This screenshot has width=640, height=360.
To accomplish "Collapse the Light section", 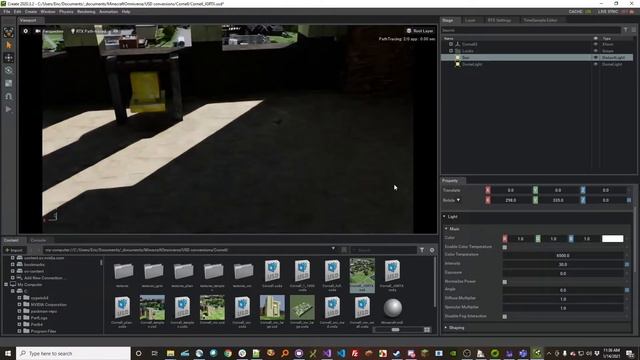I will tap(445, 217).
